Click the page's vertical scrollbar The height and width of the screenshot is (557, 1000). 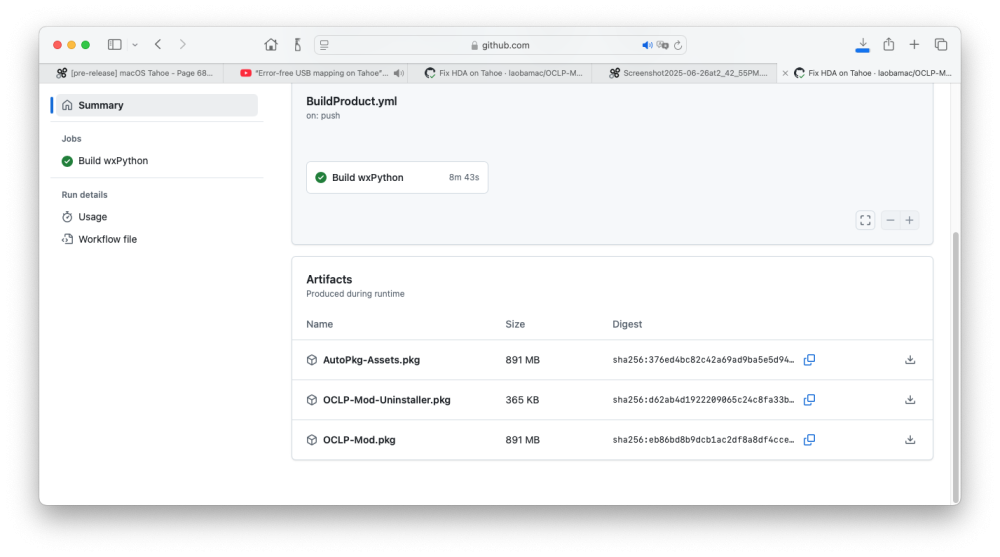click(955, 367)
